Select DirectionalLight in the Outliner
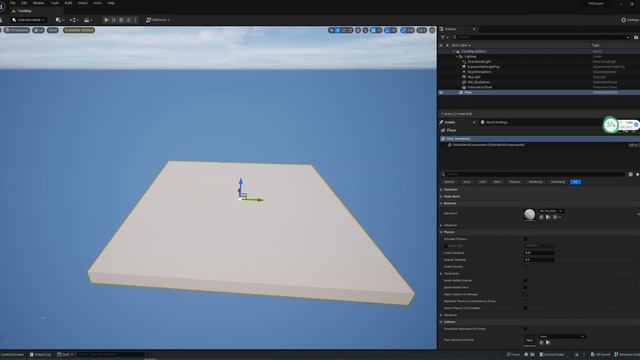 pyautogui.click(x=479, y=62)
